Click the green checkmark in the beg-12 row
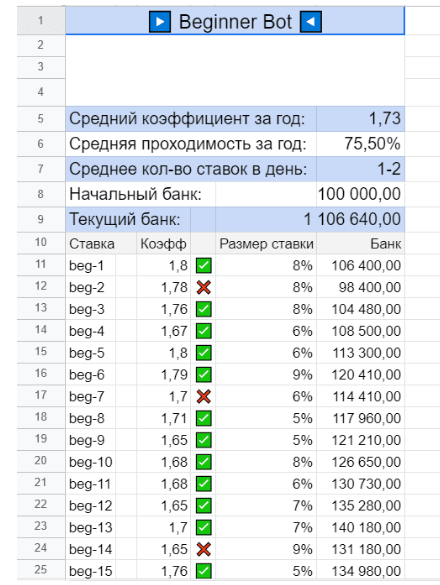 [204, 506]
